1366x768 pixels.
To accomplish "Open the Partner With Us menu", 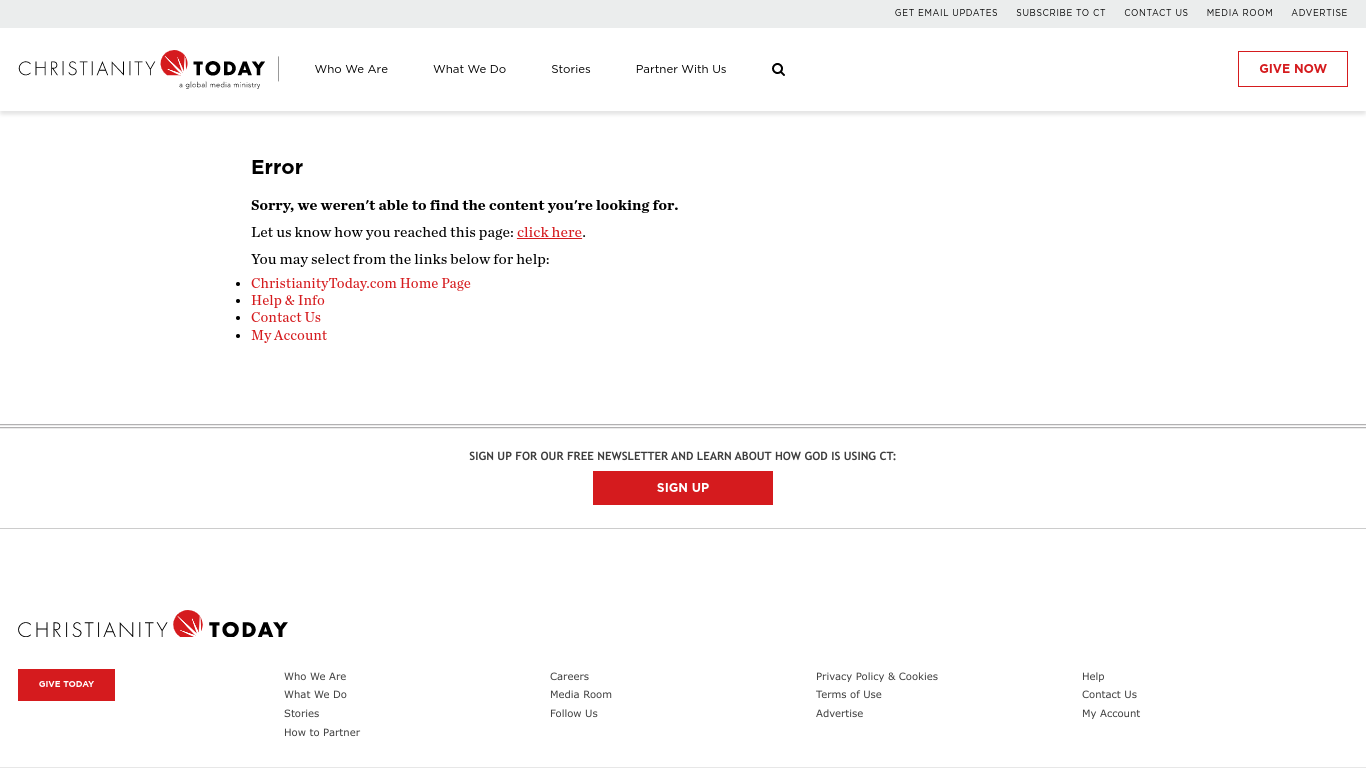I will [680, 69].
